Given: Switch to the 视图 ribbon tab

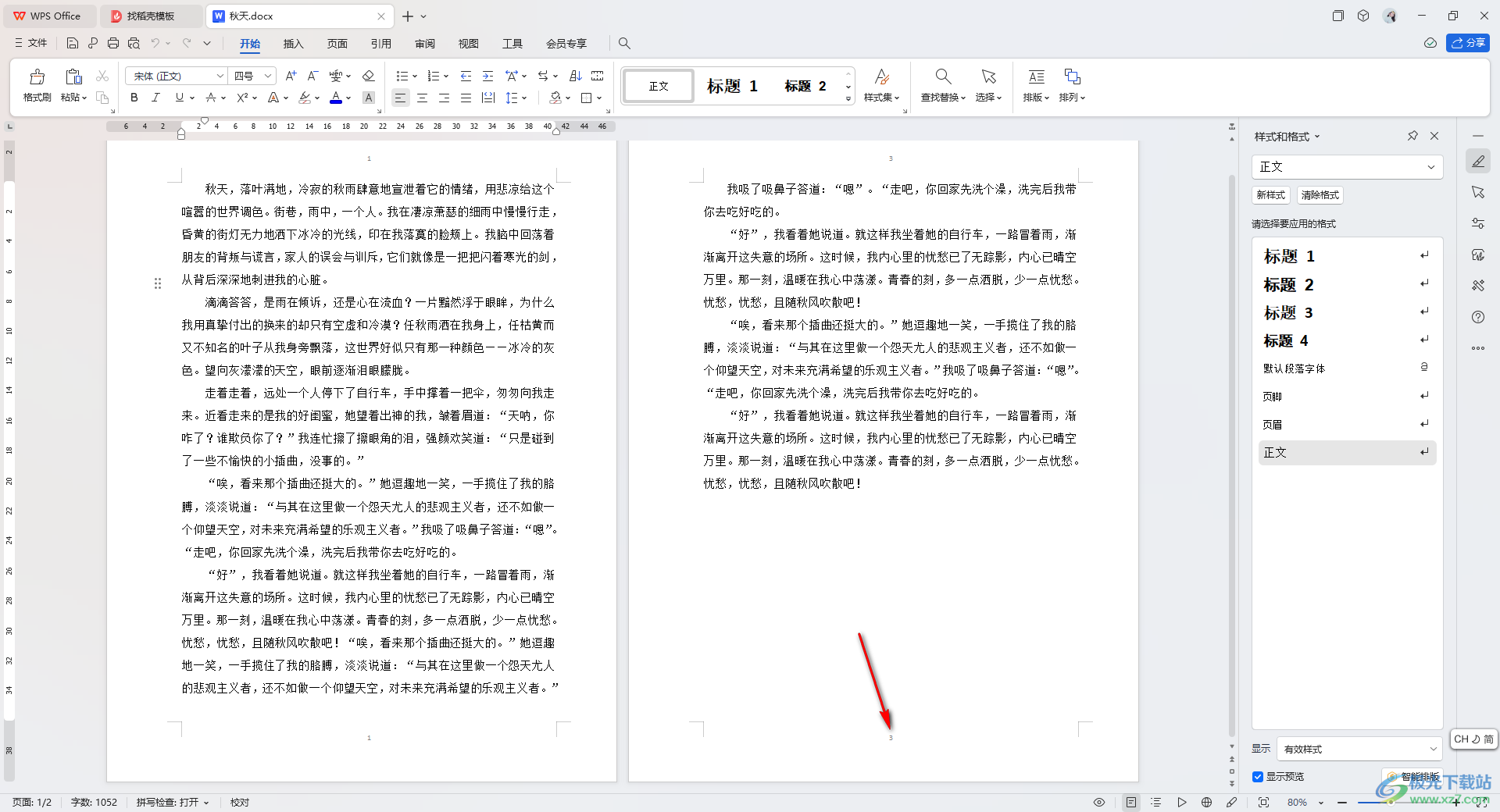Looking at the screenshot, I should click(x=468, y=44).
